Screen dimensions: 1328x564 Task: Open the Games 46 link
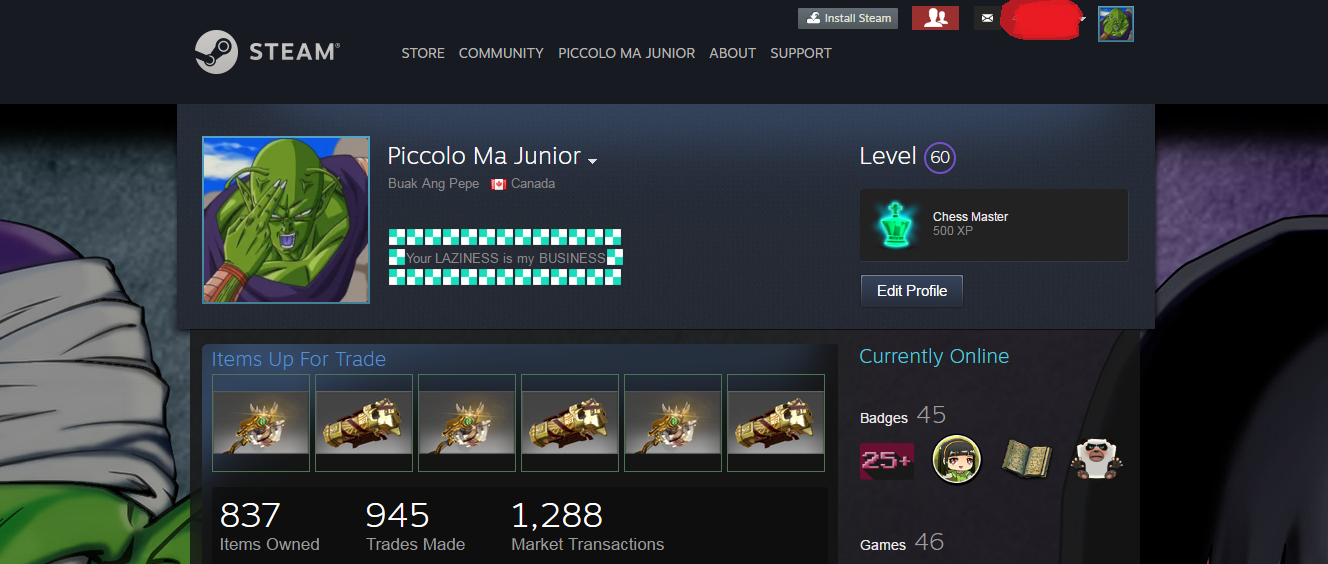click(902, 543)
